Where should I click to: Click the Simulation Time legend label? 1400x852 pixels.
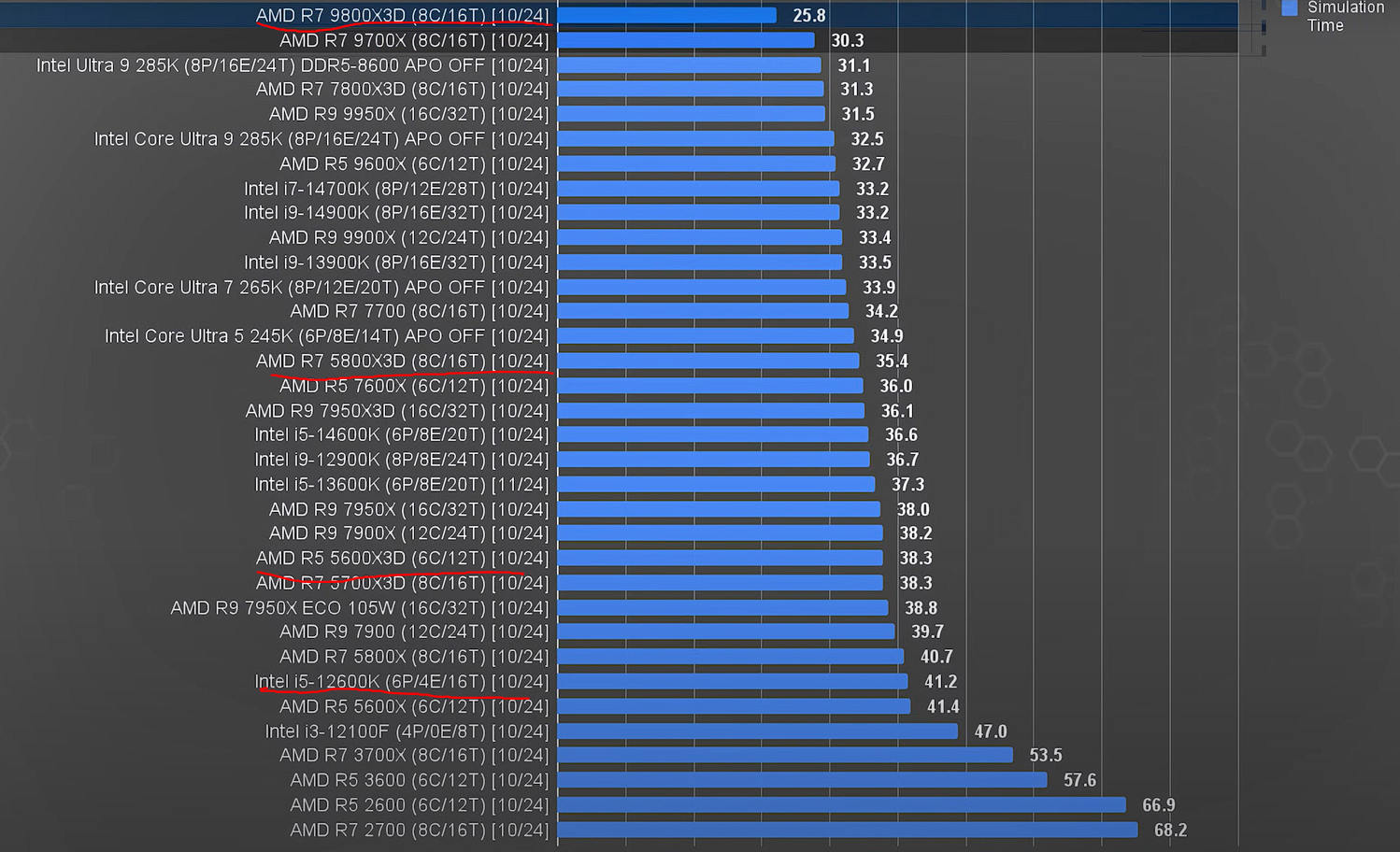(x=1345, y=16)
